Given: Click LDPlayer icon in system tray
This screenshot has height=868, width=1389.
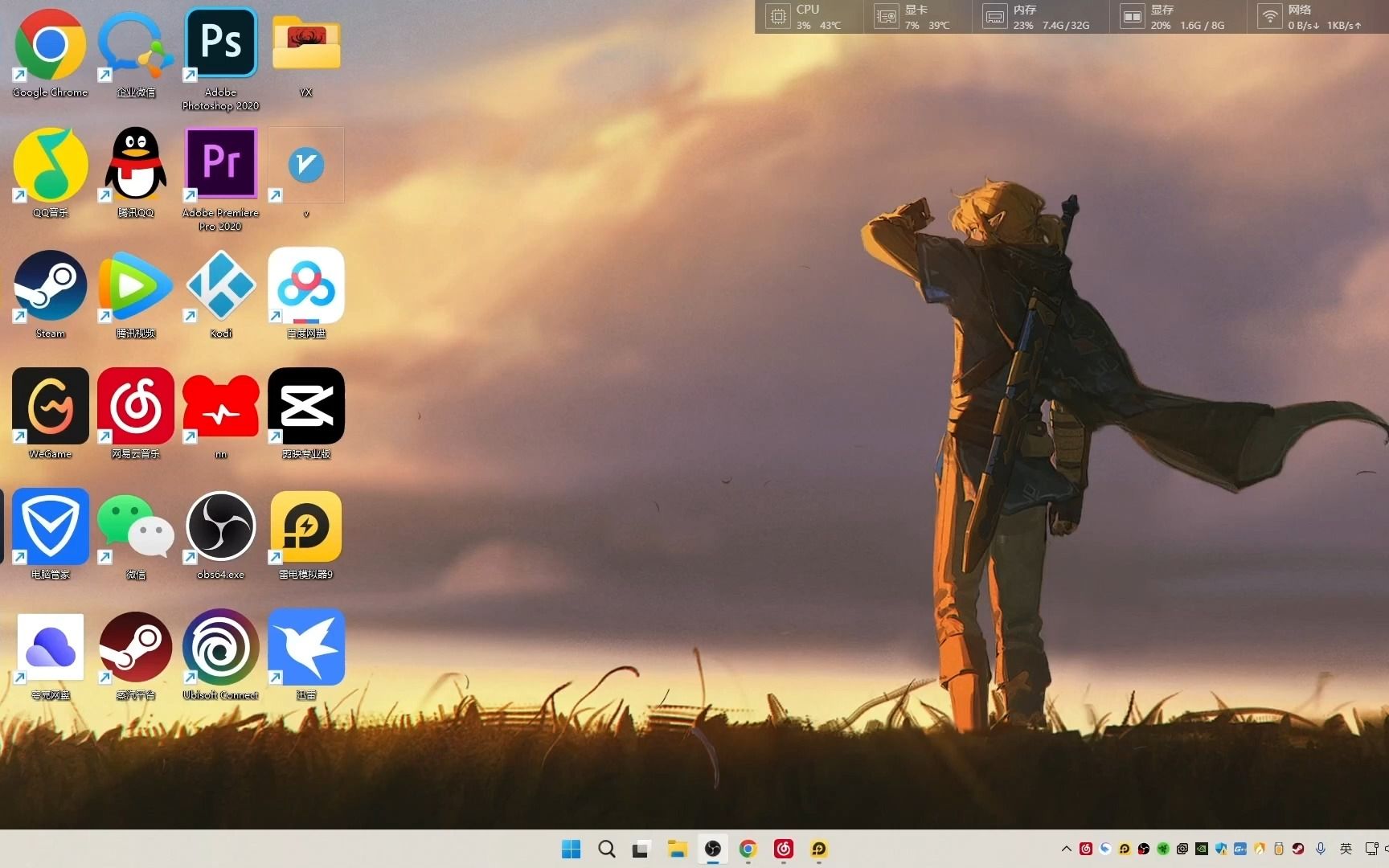Looking at the screenshot, I should [x=1125, y=849].
